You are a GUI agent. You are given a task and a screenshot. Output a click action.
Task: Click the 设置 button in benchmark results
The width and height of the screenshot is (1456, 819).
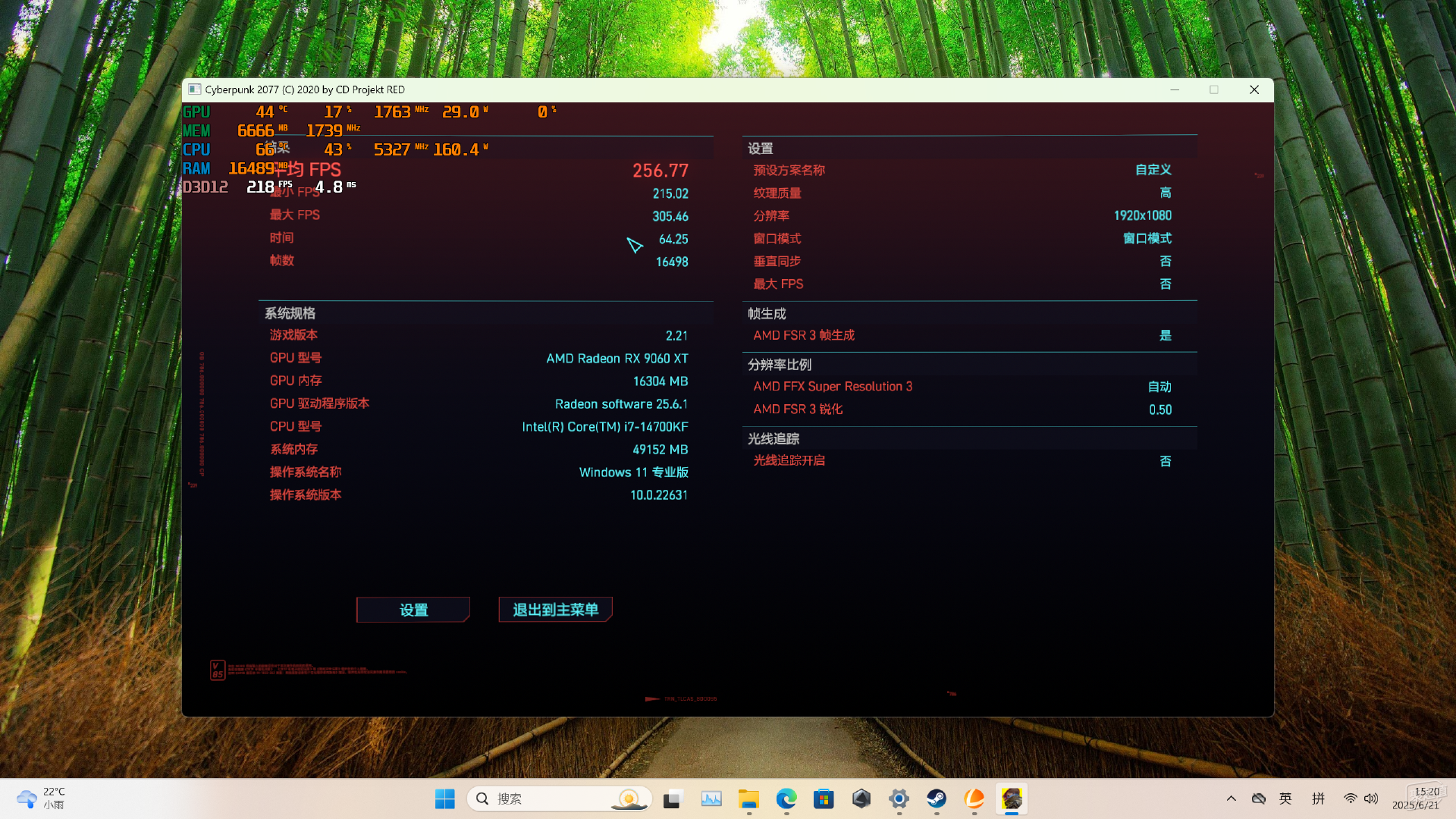[413, 610]
